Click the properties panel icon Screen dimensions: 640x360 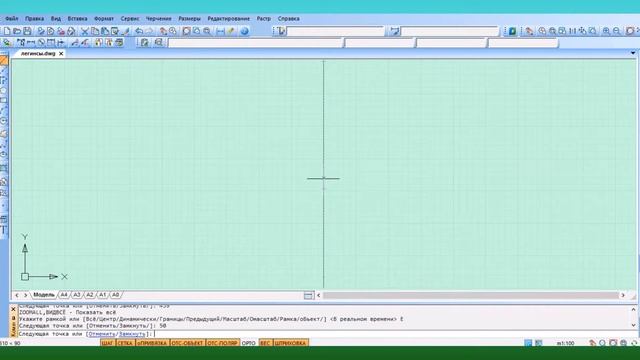coord(145,42)
